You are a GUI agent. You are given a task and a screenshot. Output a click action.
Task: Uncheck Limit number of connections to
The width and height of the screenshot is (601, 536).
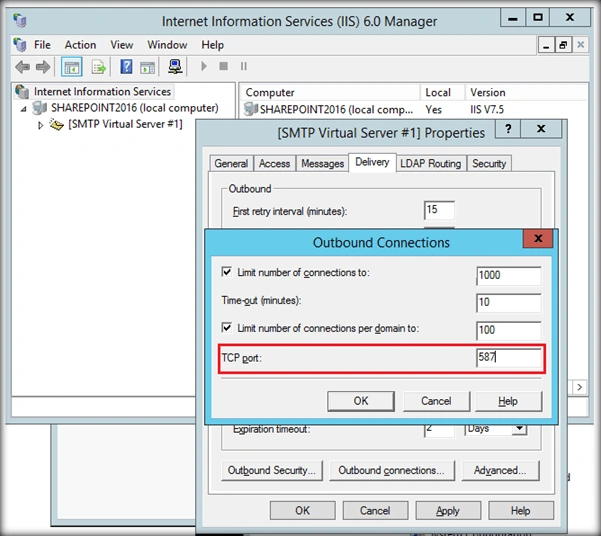(x=227, y=272)
